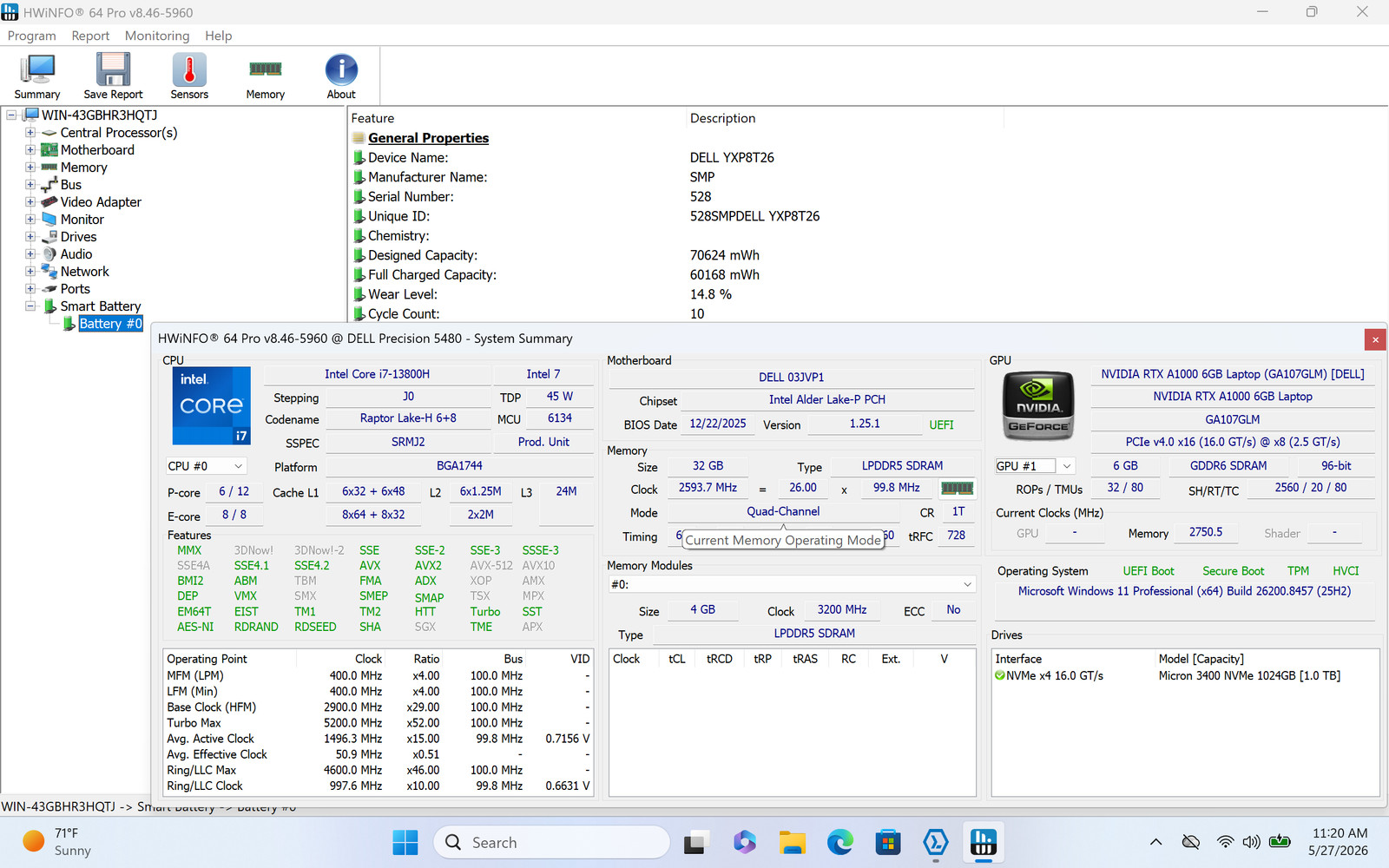Click the memory module icon beside 99.8 MHz
The height and width of the screenshot is (868, 1389).
(x=957, y=489)
